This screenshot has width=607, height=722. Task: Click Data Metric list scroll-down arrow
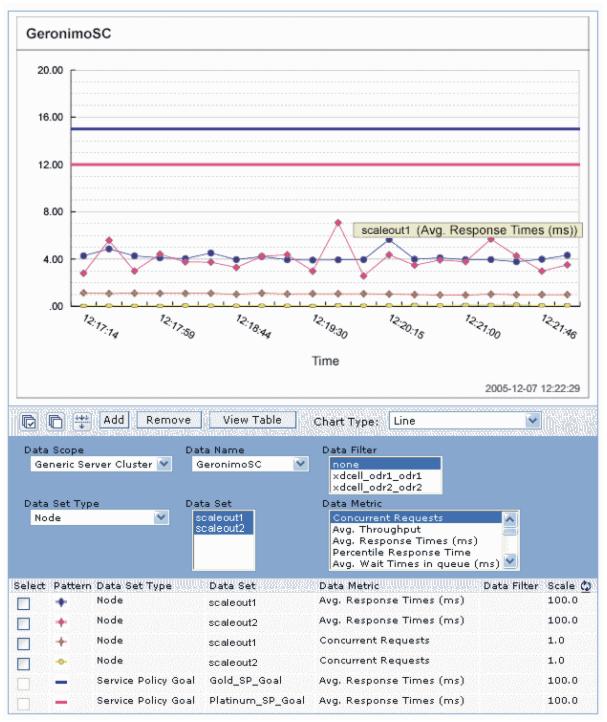[x=510, y=561]
